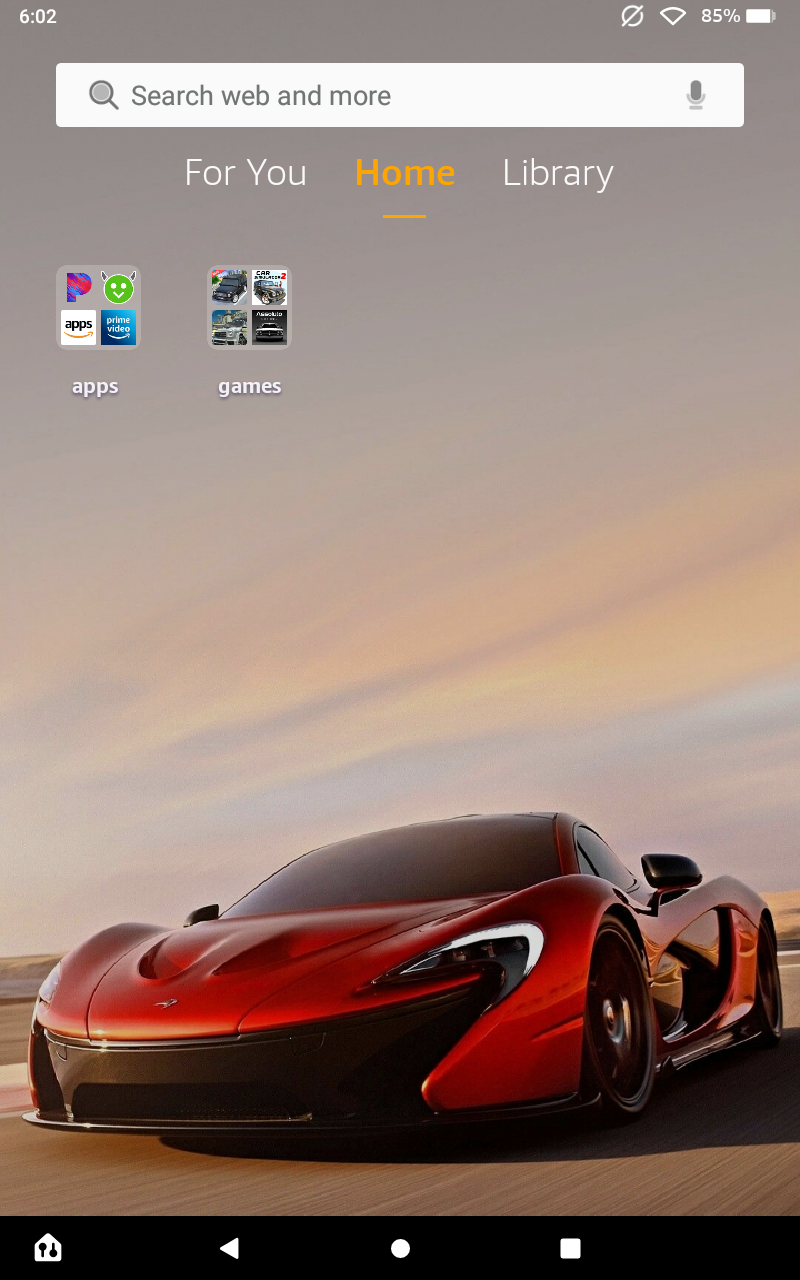Screen dimensions: 800x1280
Task: Tap the Back navigation button
Action: click(230, 1247)
